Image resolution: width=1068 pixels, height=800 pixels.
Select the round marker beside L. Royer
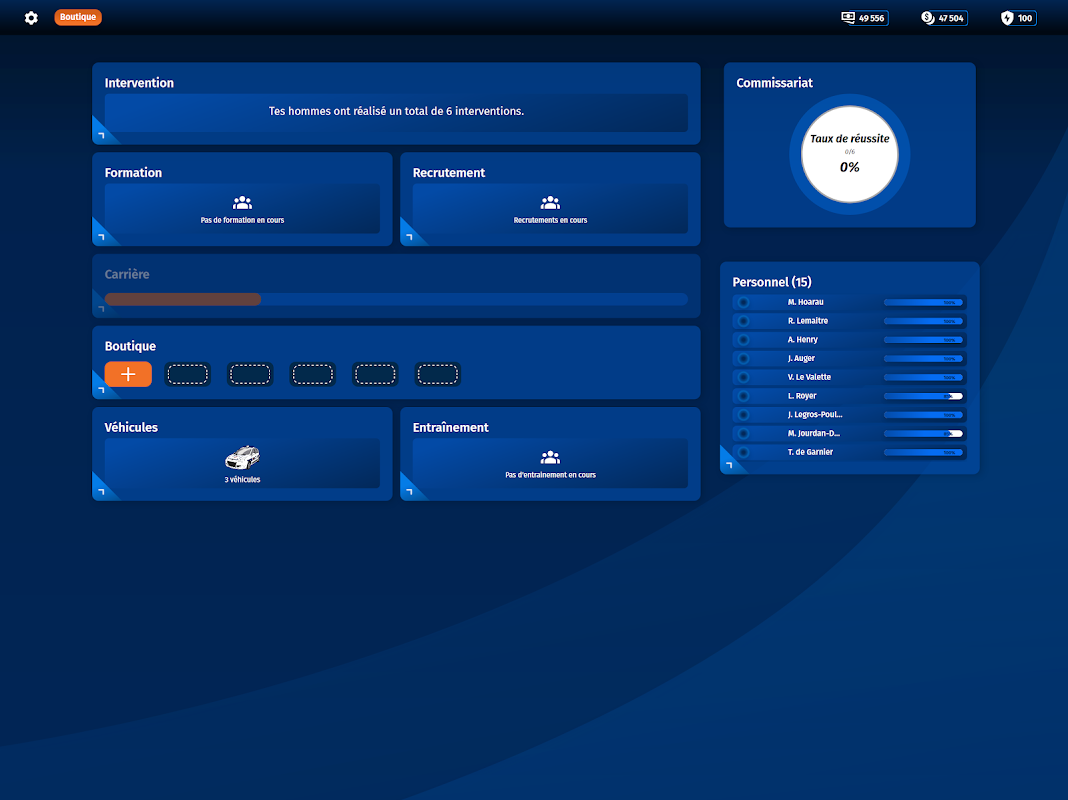743,396
